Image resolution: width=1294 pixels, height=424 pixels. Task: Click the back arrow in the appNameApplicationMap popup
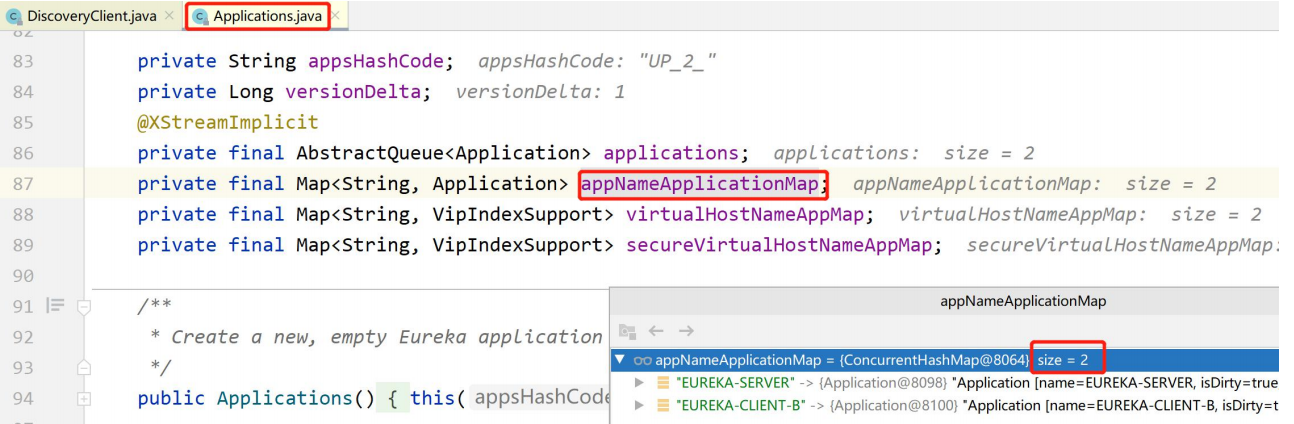coord(656,331)
